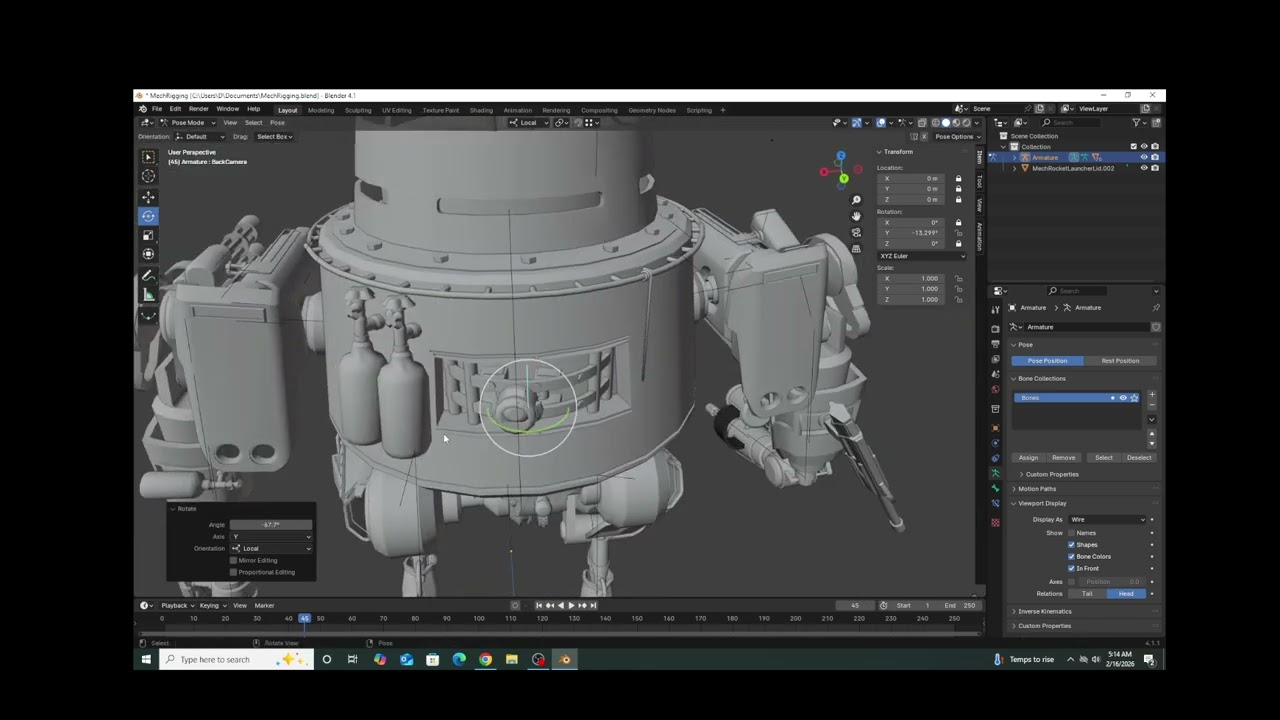Click the Assign bone collection button
This screenshot has height=720, width=1280.
pos(1028,457)
